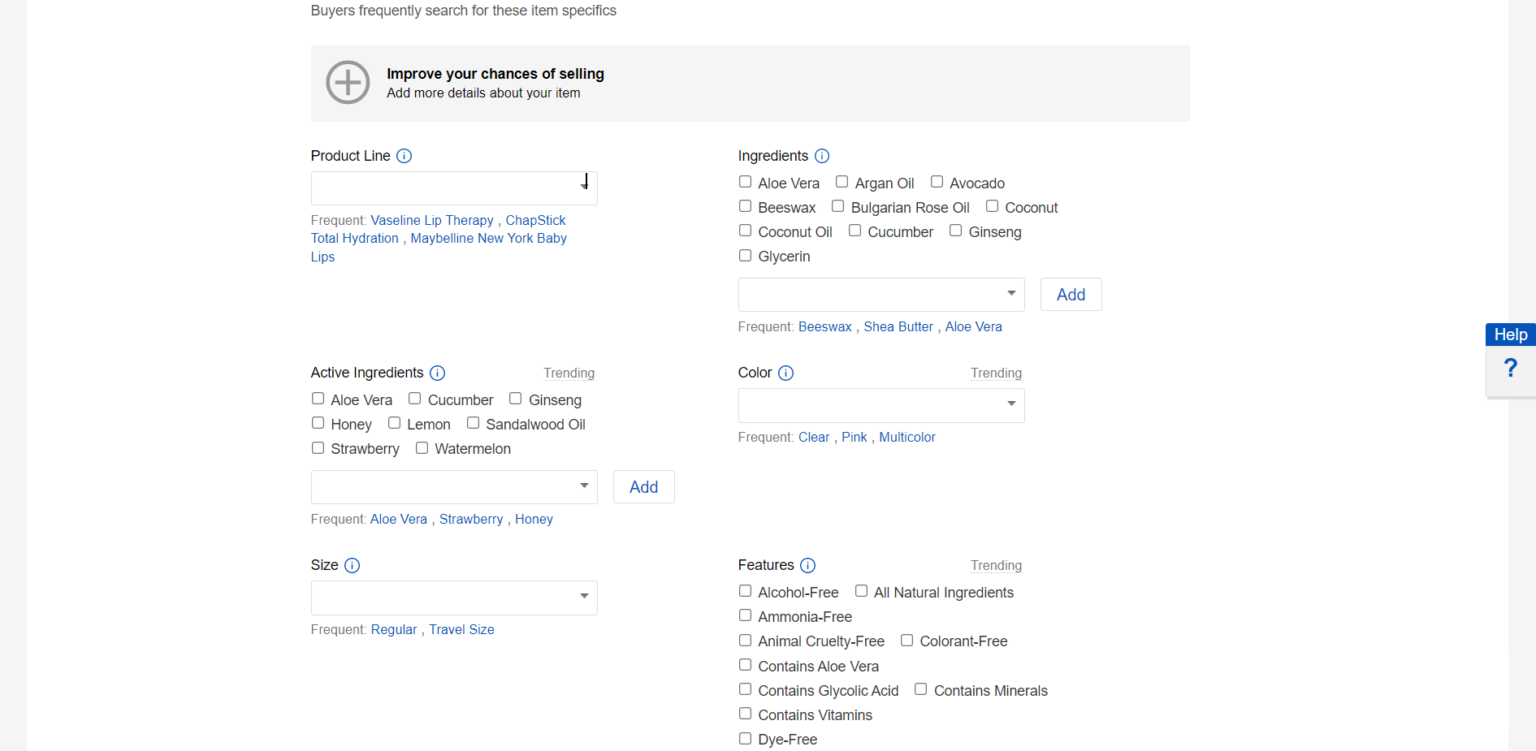Click the Improve your chances of selling heading
Viewport: 1536px width, 751px height.
coord(495,73)
